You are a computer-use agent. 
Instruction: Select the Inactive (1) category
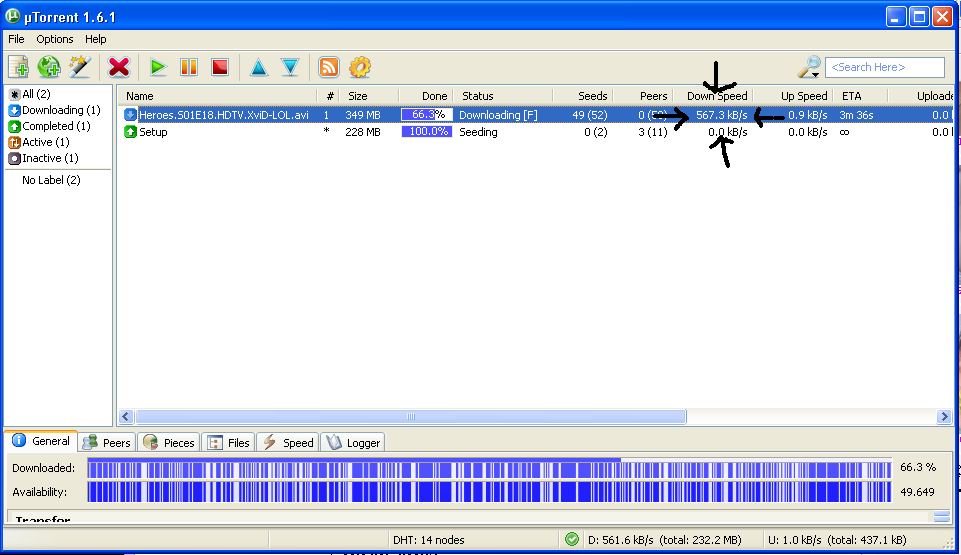coord(50,157)
